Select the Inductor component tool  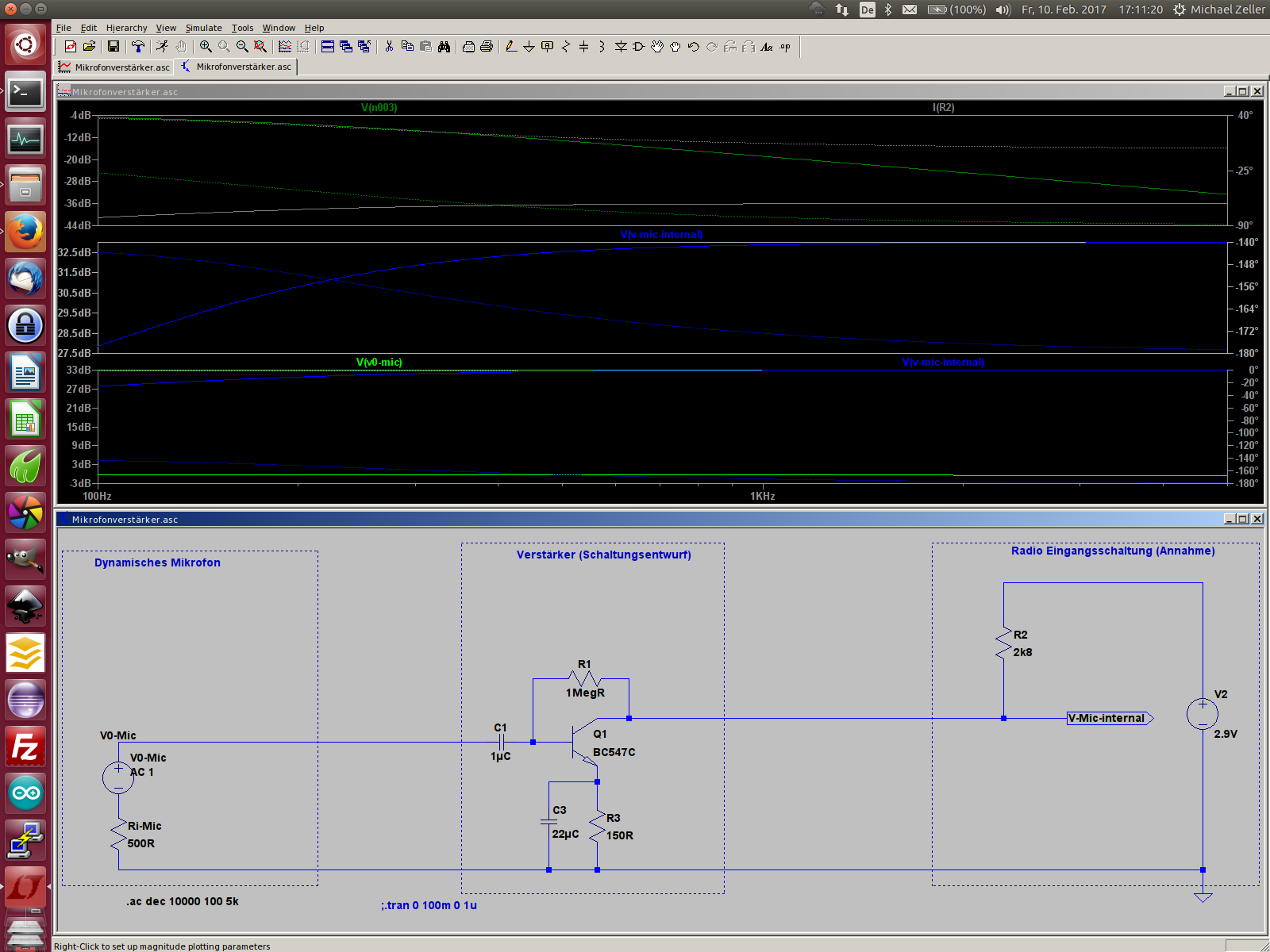click(602, 47)
